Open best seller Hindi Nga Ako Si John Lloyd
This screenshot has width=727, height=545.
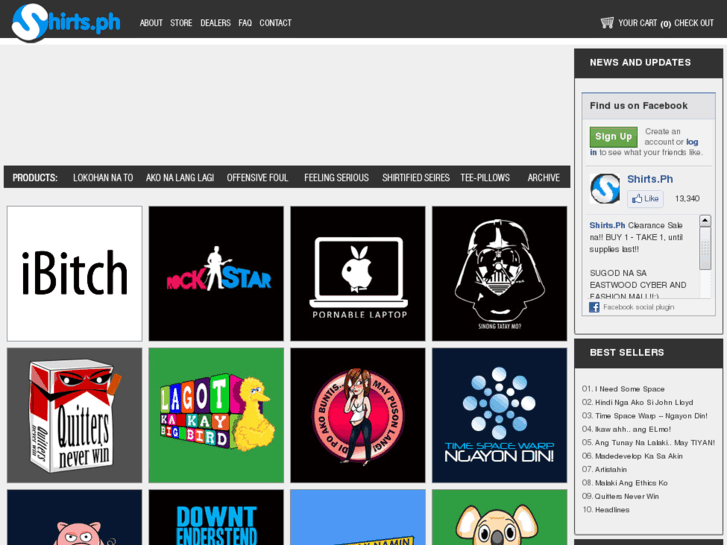point(644,403)
